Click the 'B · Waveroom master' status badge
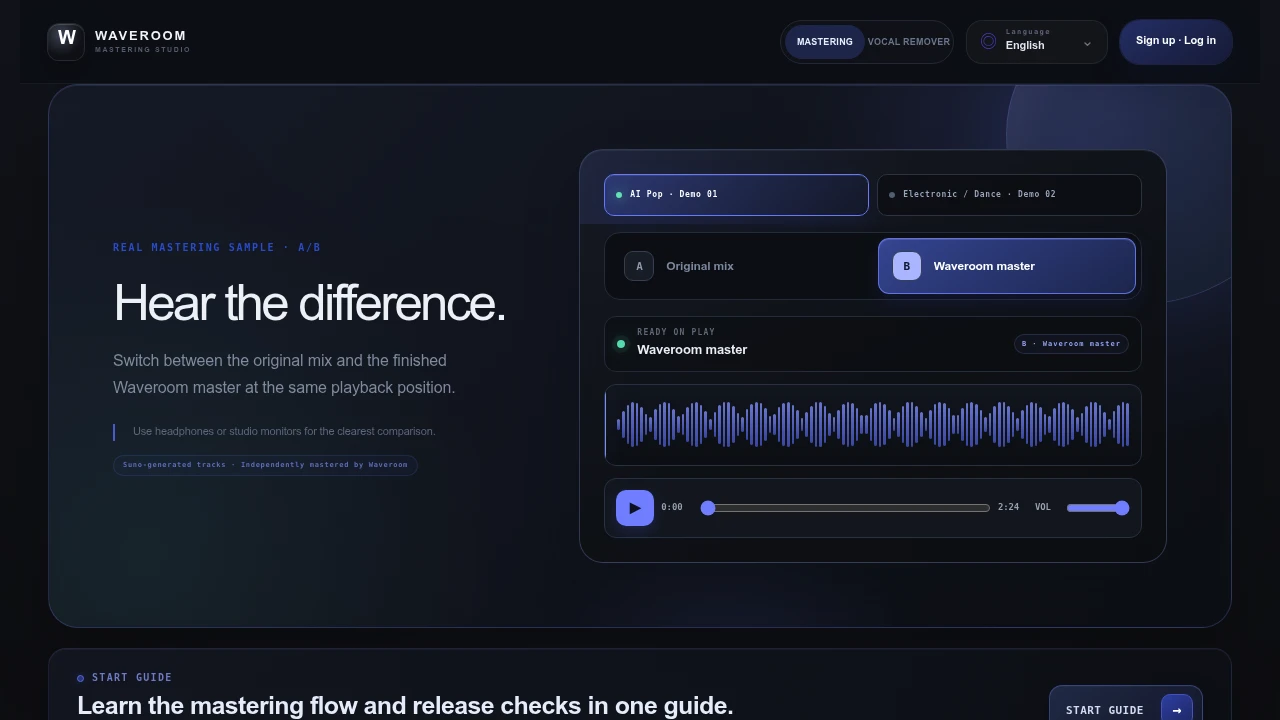Viewport: 1280px width, 720px height. (1071, 344)
